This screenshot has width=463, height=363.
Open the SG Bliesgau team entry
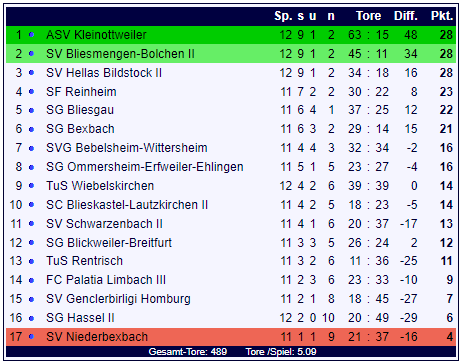coord(80,110)
